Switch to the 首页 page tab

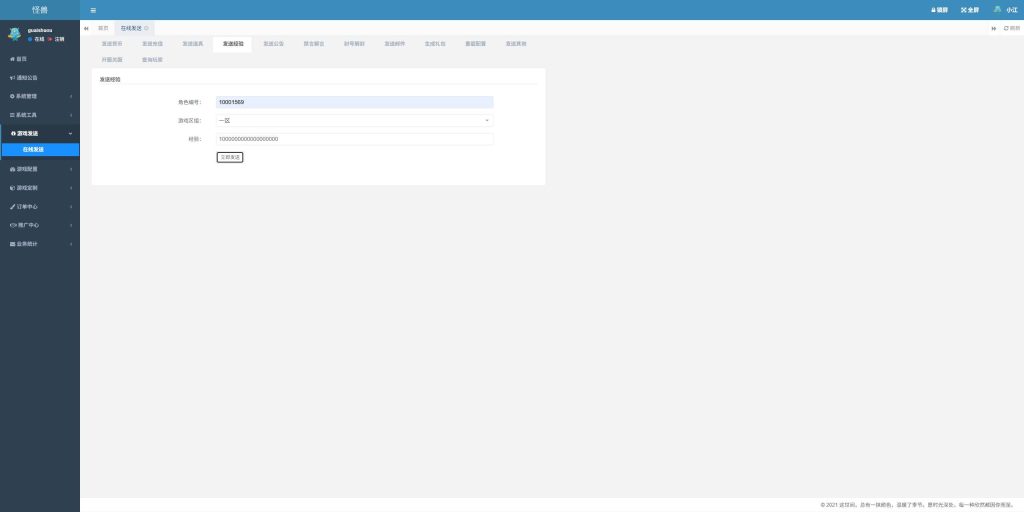[103, 28]
